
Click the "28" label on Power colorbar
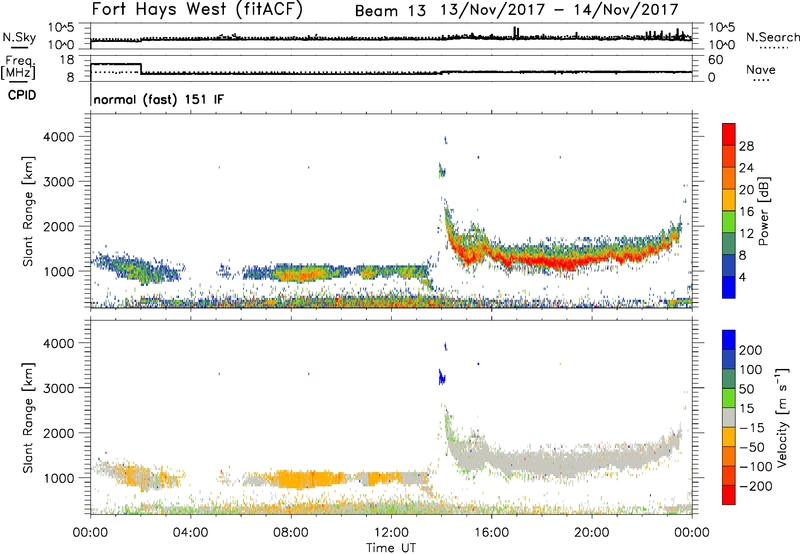746,146
